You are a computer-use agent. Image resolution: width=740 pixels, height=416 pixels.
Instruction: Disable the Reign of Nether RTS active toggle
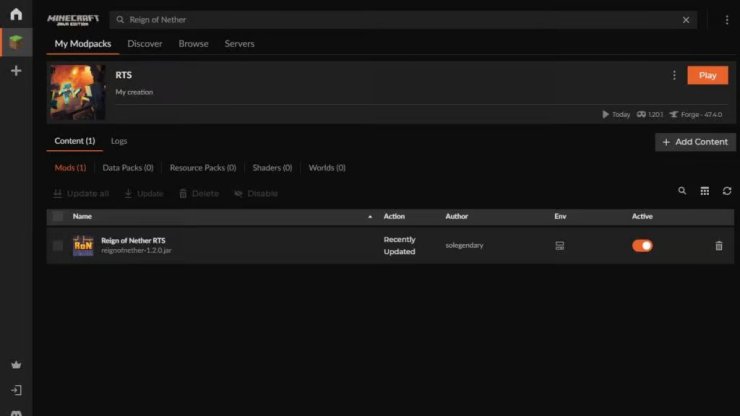pyautogui.click(x=642, y=245)
